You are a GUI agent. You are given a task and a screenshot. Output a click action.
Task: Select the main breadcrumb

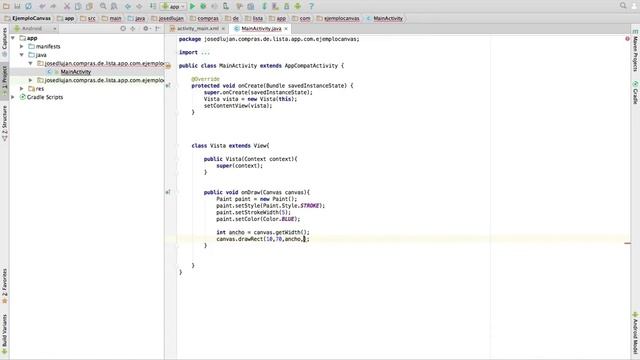[x=112, y=18]
